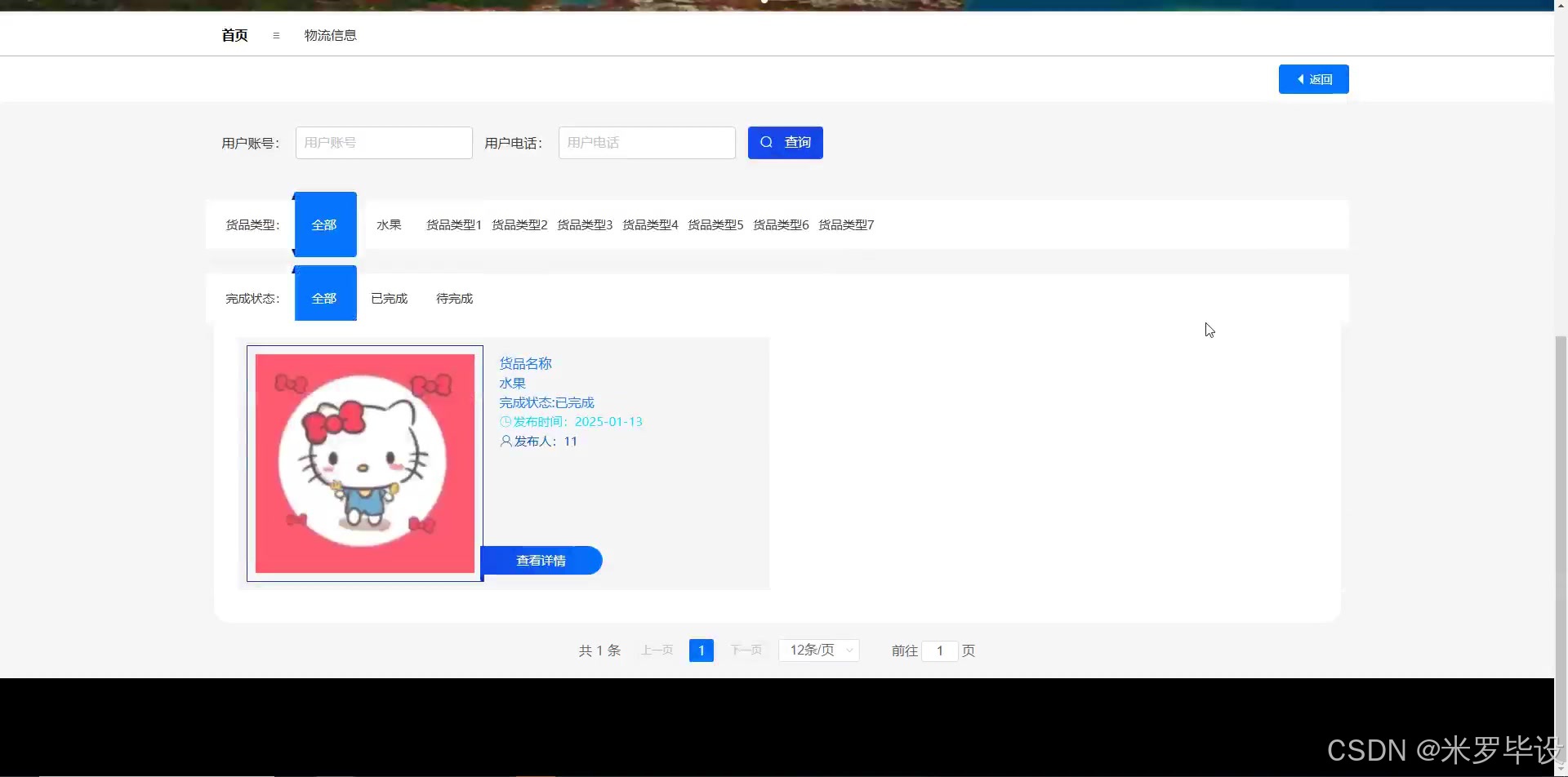Filter by 水果 goods type
The height and width of the screenshot is (777, 1568).
(389, 224)
